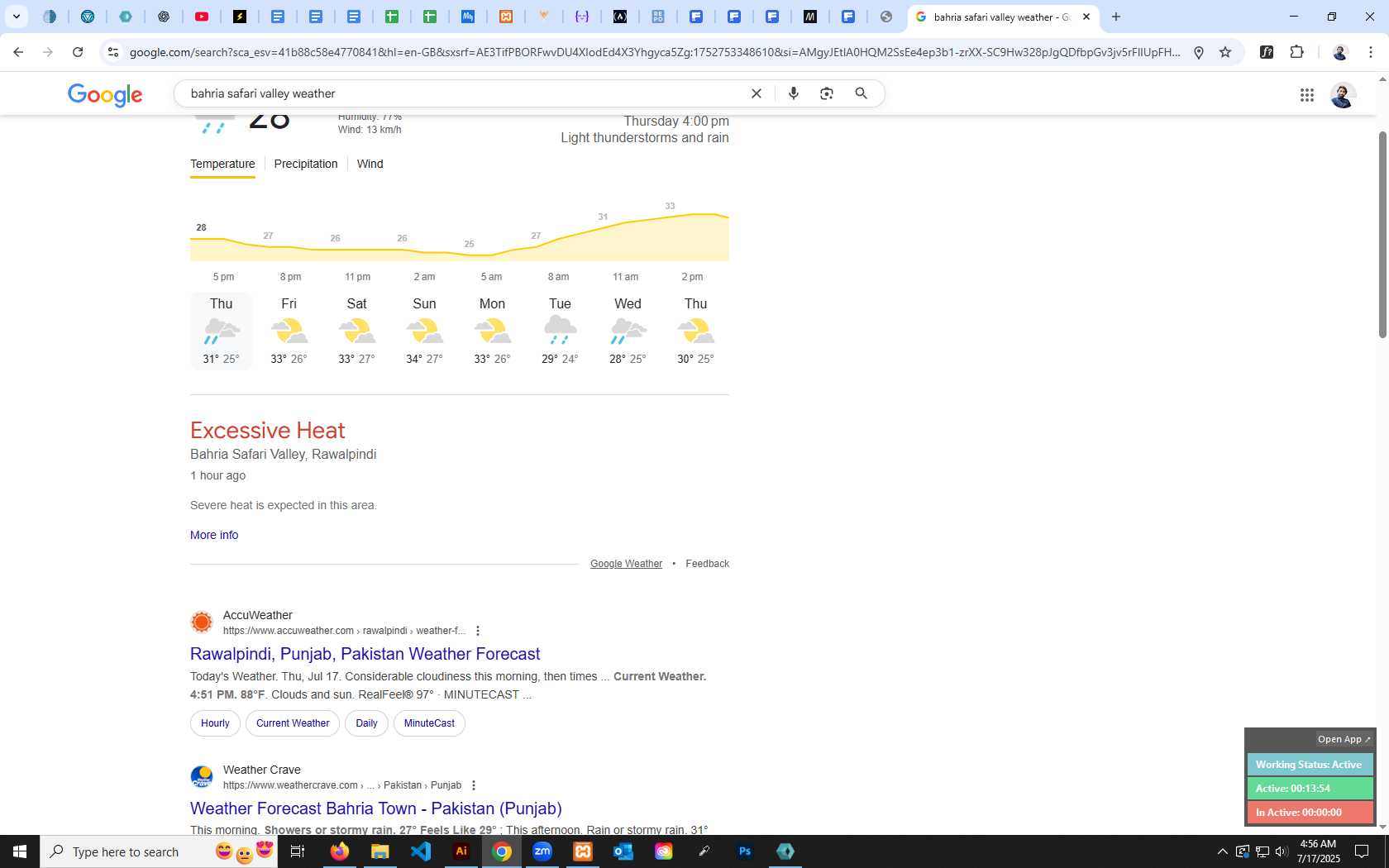Expand the tab search dropdown arrow
The height and width of the screenshot is (868, 1389).
coord(16,17)
